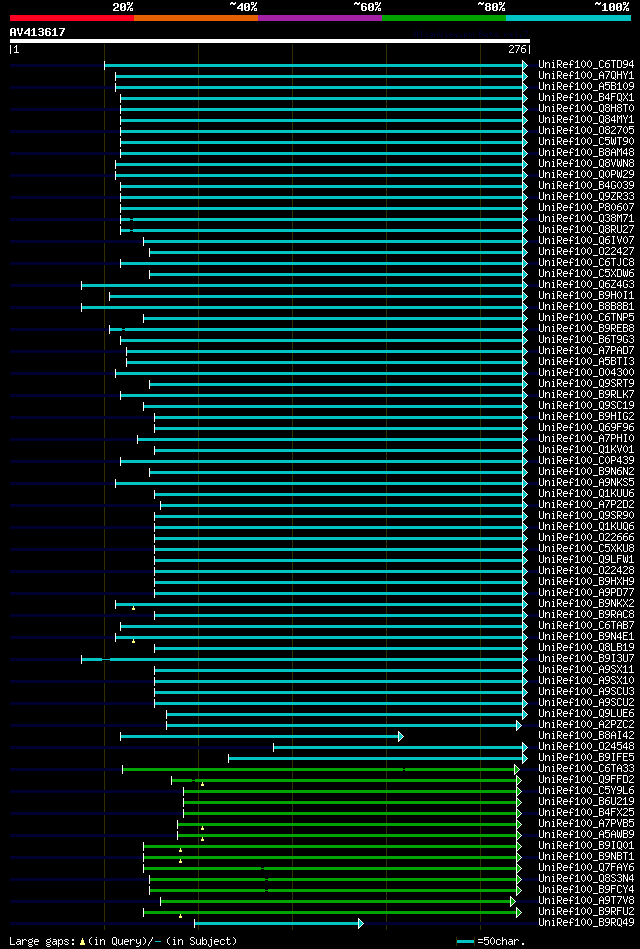
Task: Click the cyan ~100% identity legend segment
Action: 569,18
